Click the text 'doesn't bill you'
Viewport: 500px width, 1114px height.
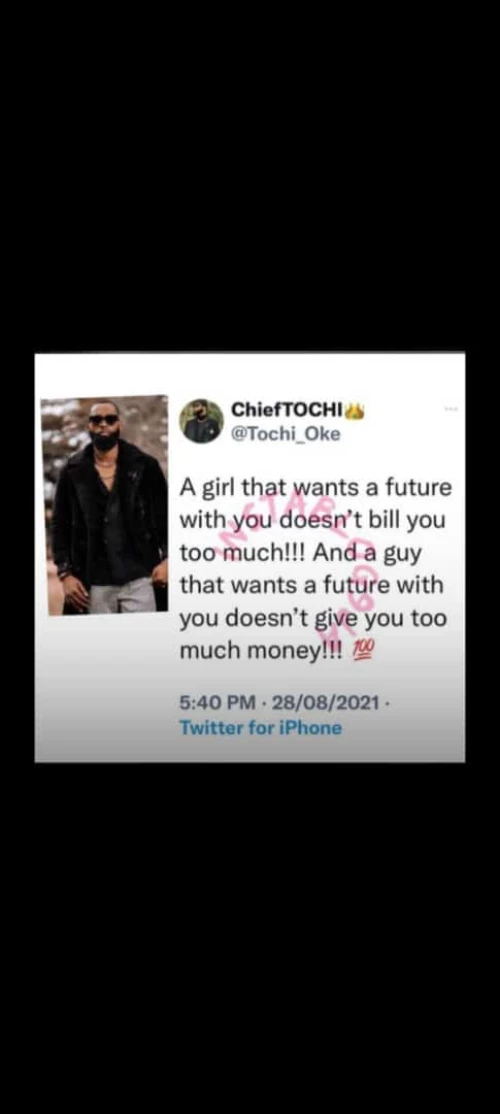pos(366,522)
